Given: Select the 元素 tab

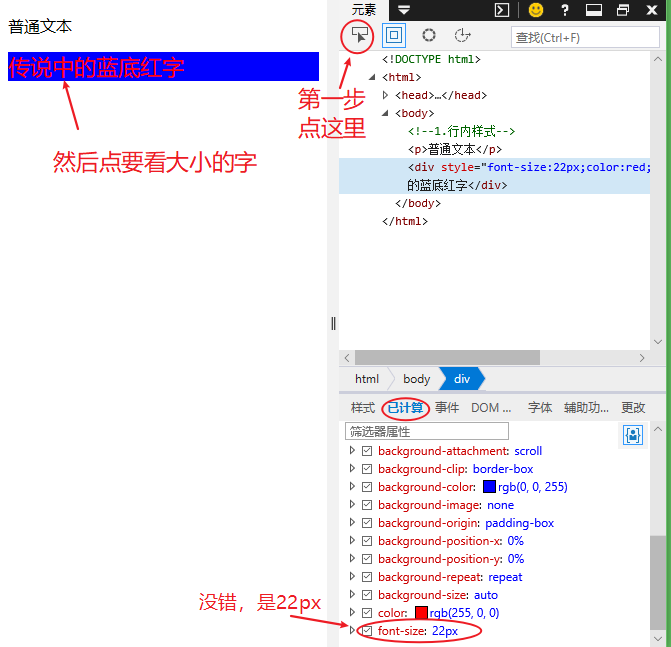Looking at the screenshot, I should point(364,9).
